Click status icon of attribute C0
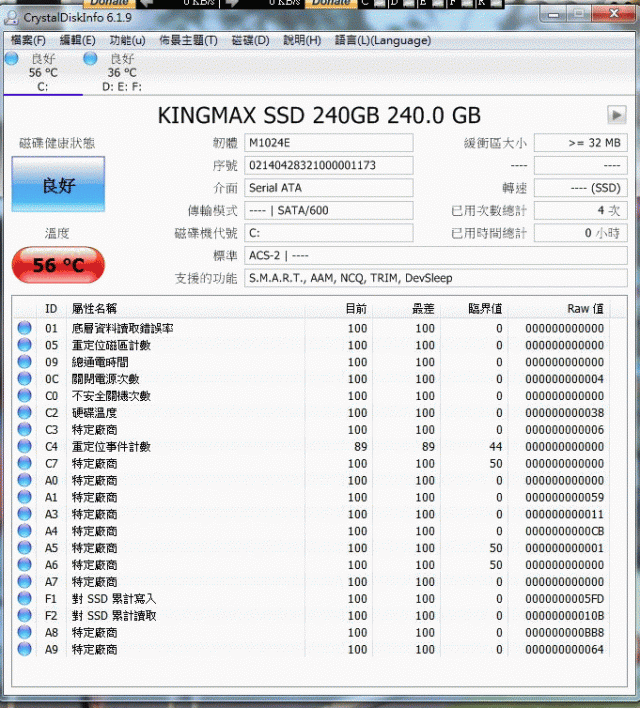Screen dimensions: 640x709 coord(24,396)
